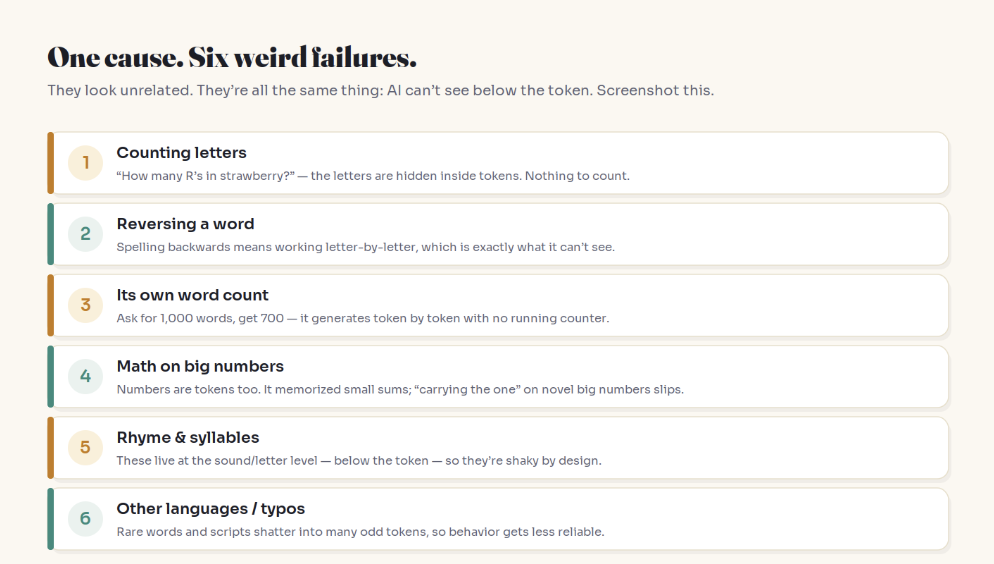Open the Its own word count title
Screen dimensions: 994x564
click(x=192, y=295)
